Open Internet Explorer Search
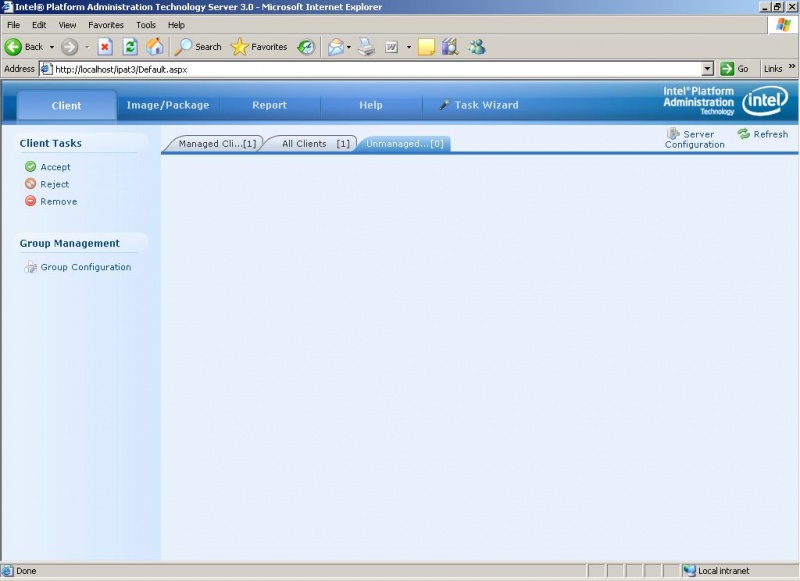This screenshot has height=581, width=800. 196,46
